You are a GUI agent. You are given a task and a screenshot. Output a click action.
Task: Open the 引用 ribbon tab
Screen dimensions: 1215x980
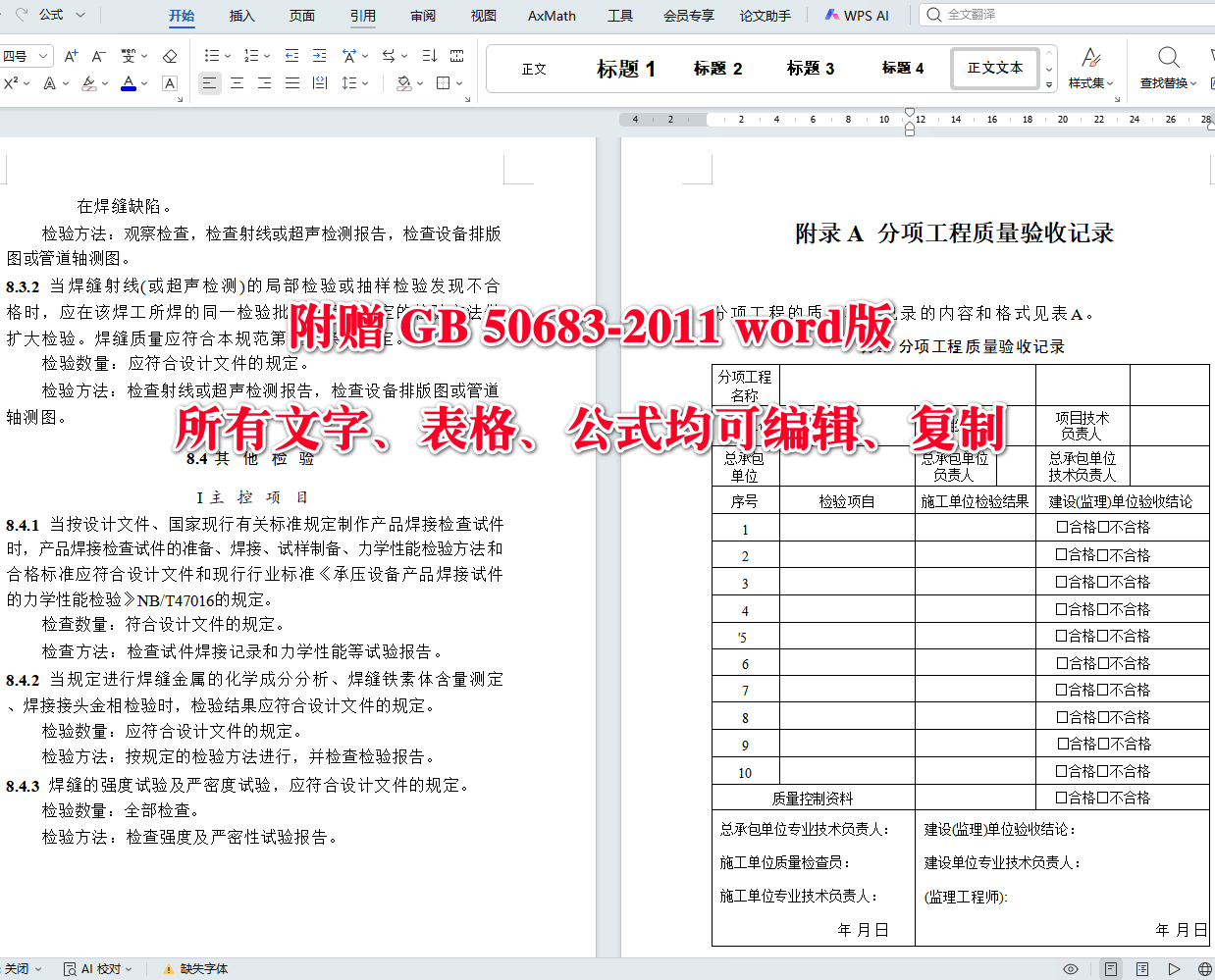click(x=363, y=16)
